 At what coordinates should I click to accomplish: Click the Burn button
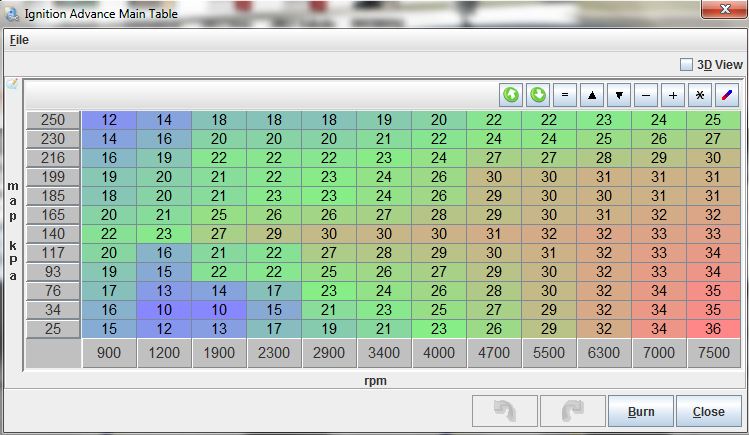coord(640,411)
